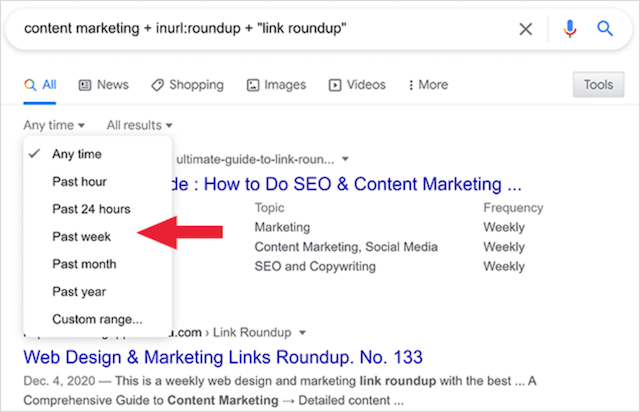
Task: Clear the search query with the X icon
Action: pos(526,29)
